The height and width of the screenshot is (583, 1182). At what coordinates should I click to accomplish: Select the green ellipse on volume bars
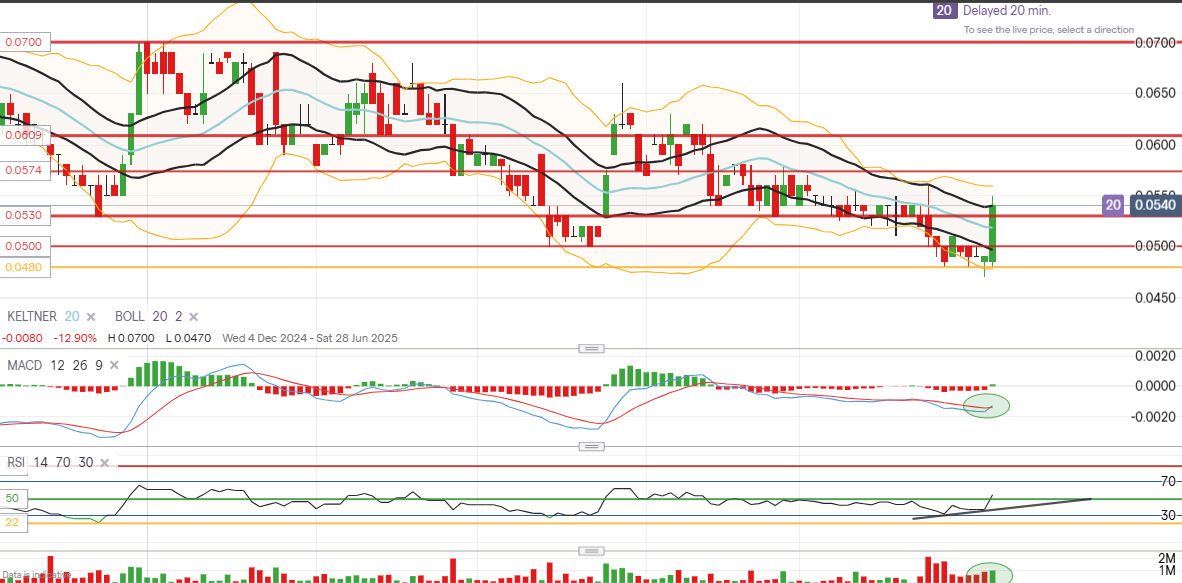click(989, 574)
